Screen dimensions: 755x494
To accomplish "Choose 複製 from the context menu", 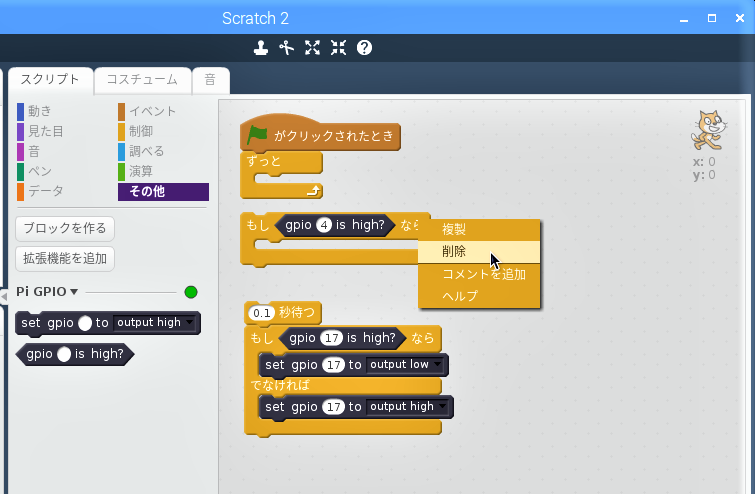I will (x=479, y=229).
